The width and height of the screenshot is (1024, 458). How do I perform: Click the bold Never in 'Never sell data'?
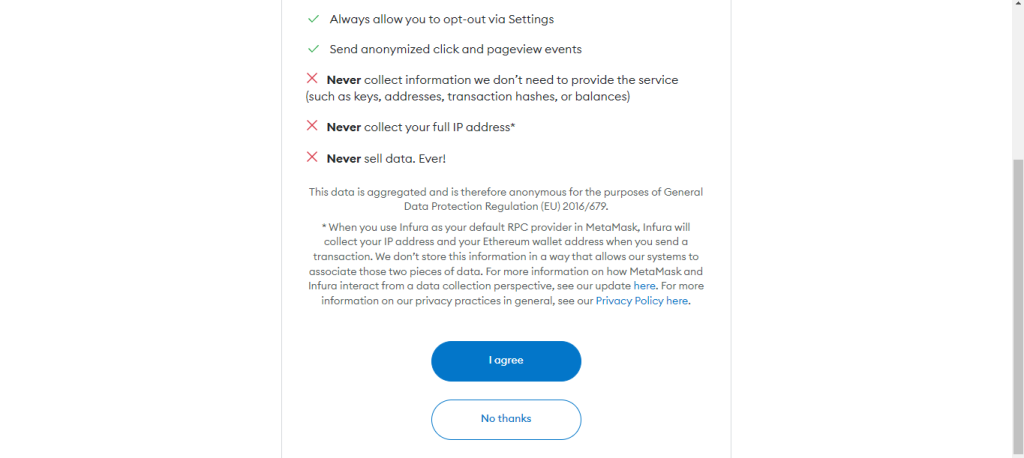344,159
